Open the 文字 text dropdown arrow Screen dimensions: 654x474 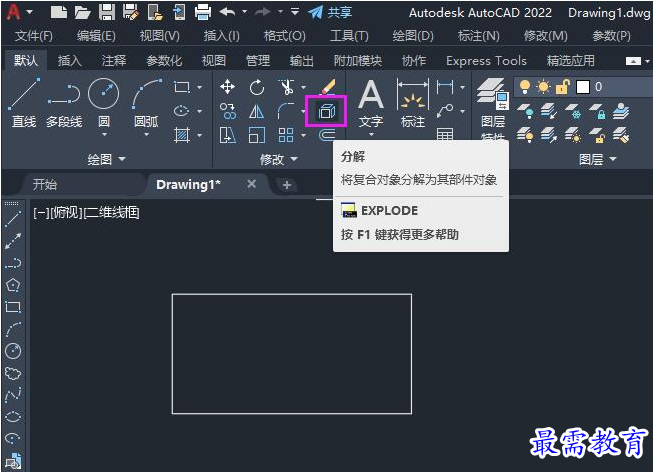point(371,134)
